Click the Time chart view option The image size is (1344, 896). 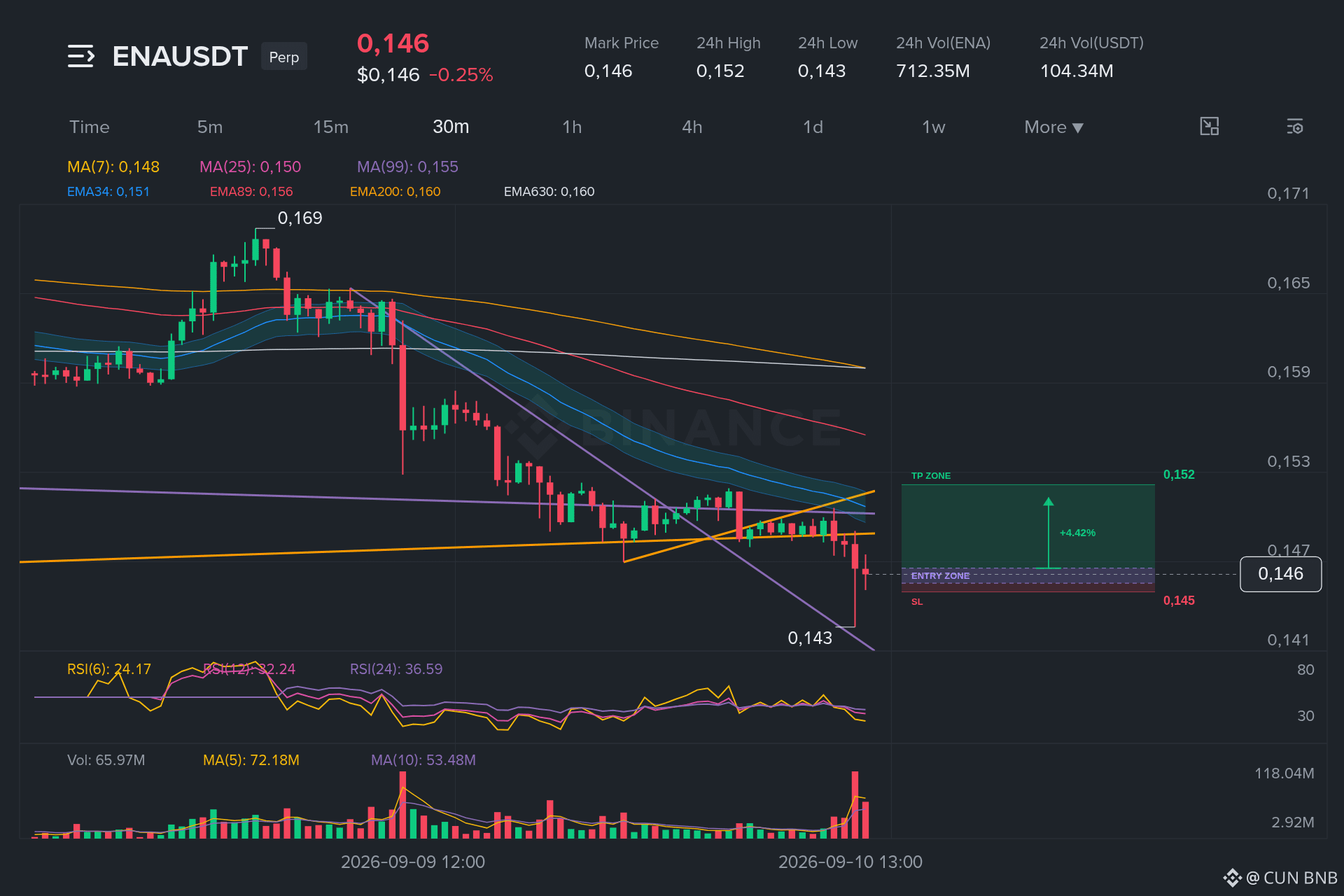pos(90,127)
